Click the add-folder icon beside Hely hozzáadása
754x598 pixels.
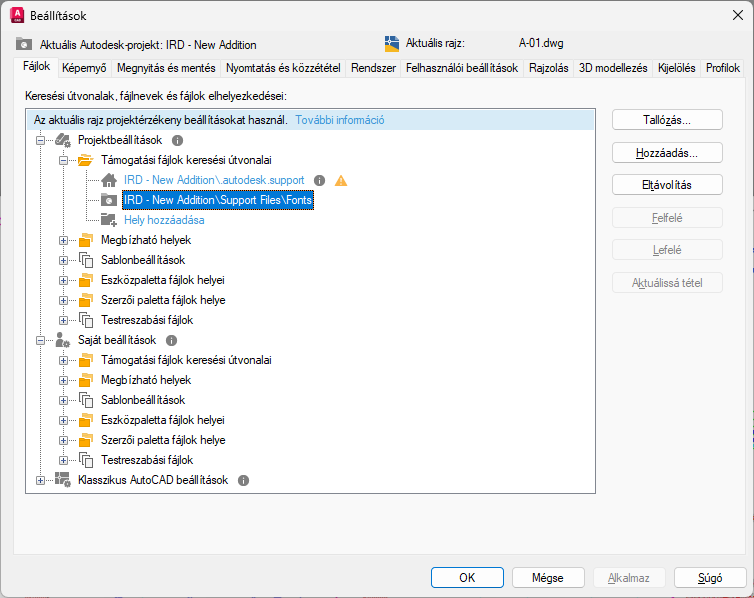coord(109,220)
